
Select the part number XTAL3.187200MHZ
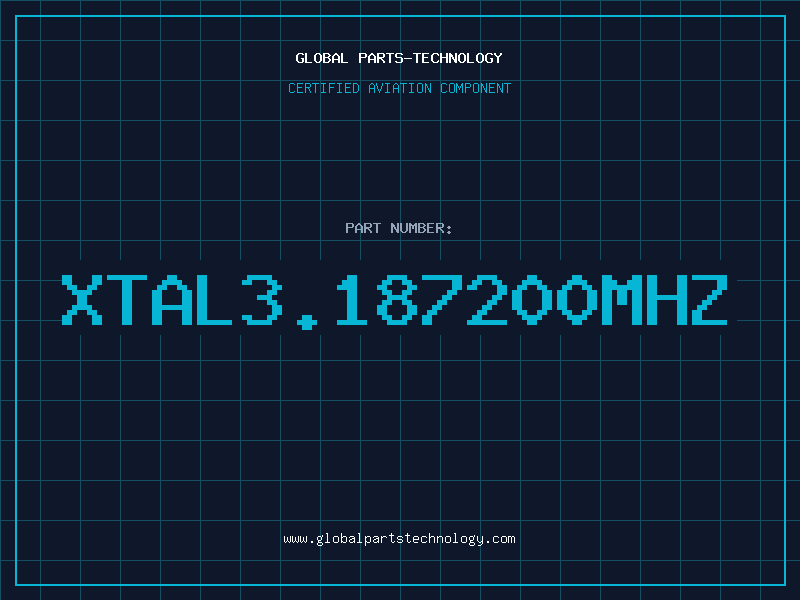(x=395, y=301)
